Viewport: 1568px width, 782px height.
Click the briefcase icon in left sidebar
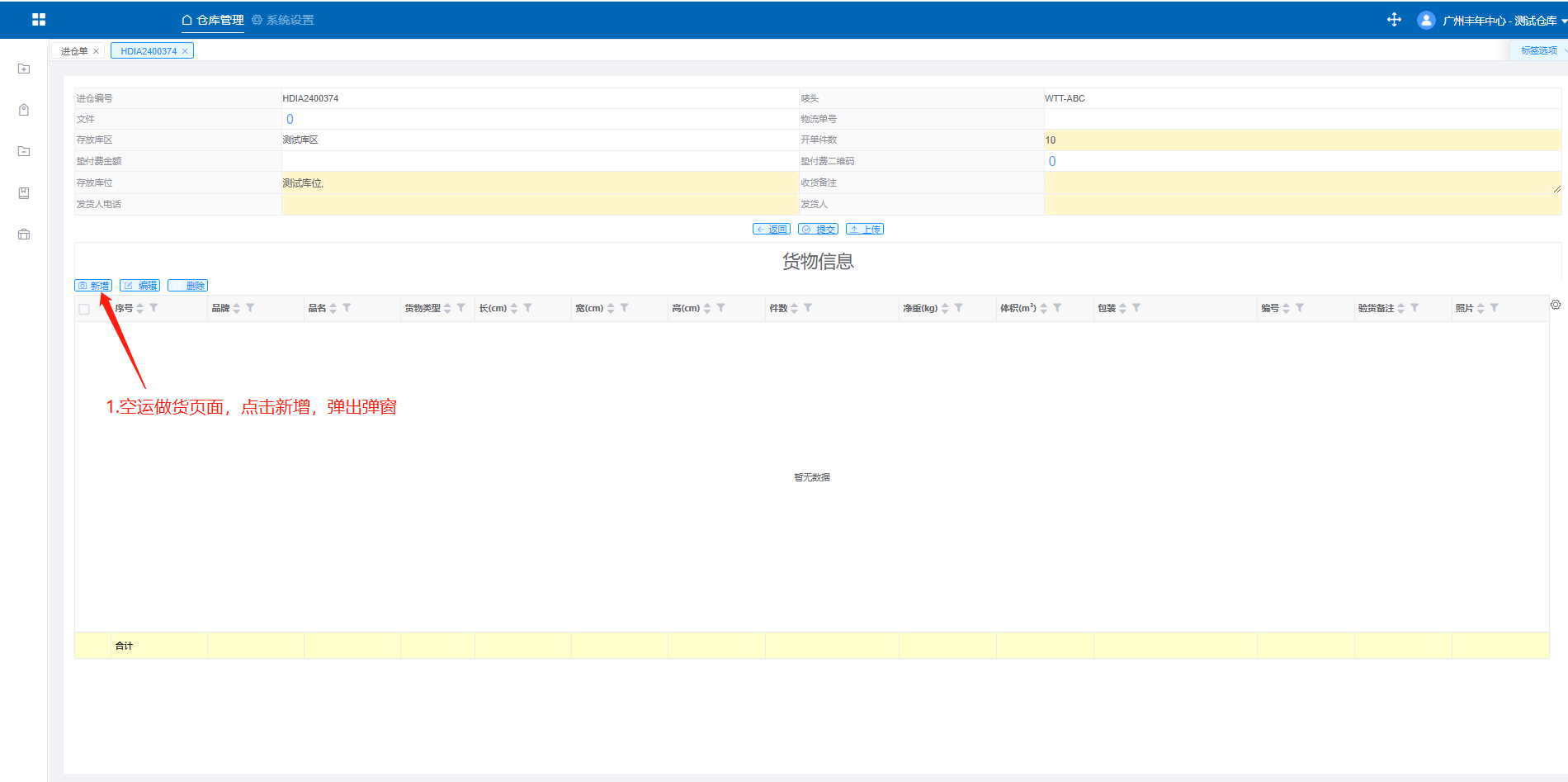(x=24, y=235)
